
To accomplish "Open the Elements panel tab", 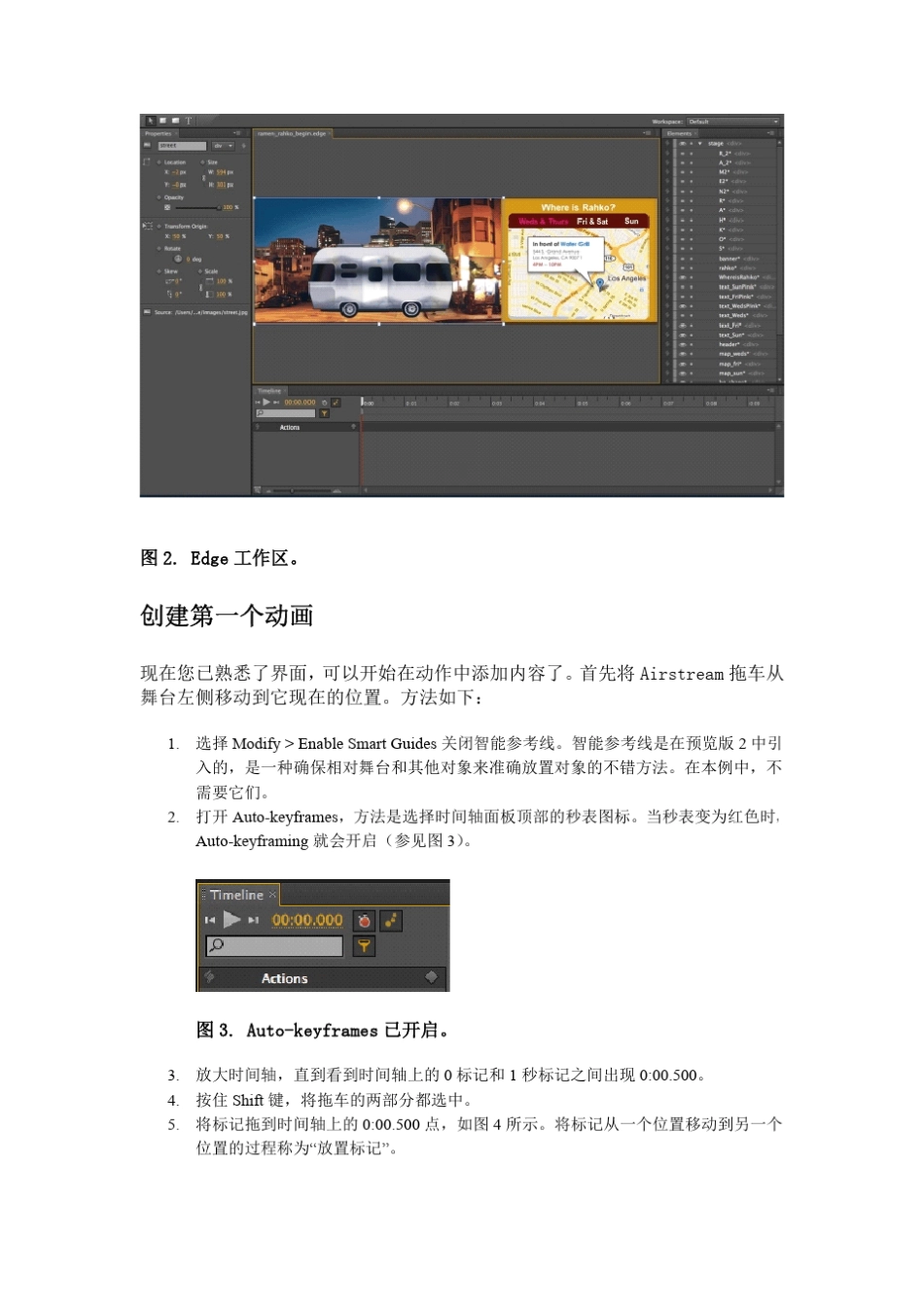I will 681,133.
